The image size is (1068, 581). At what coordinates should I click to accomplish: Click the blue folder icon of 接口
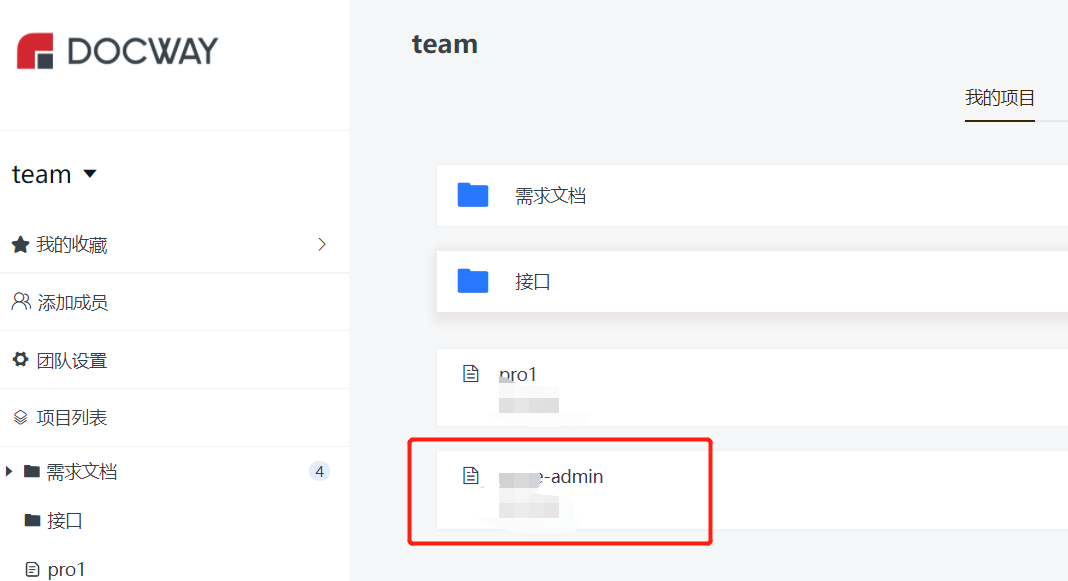472,281
